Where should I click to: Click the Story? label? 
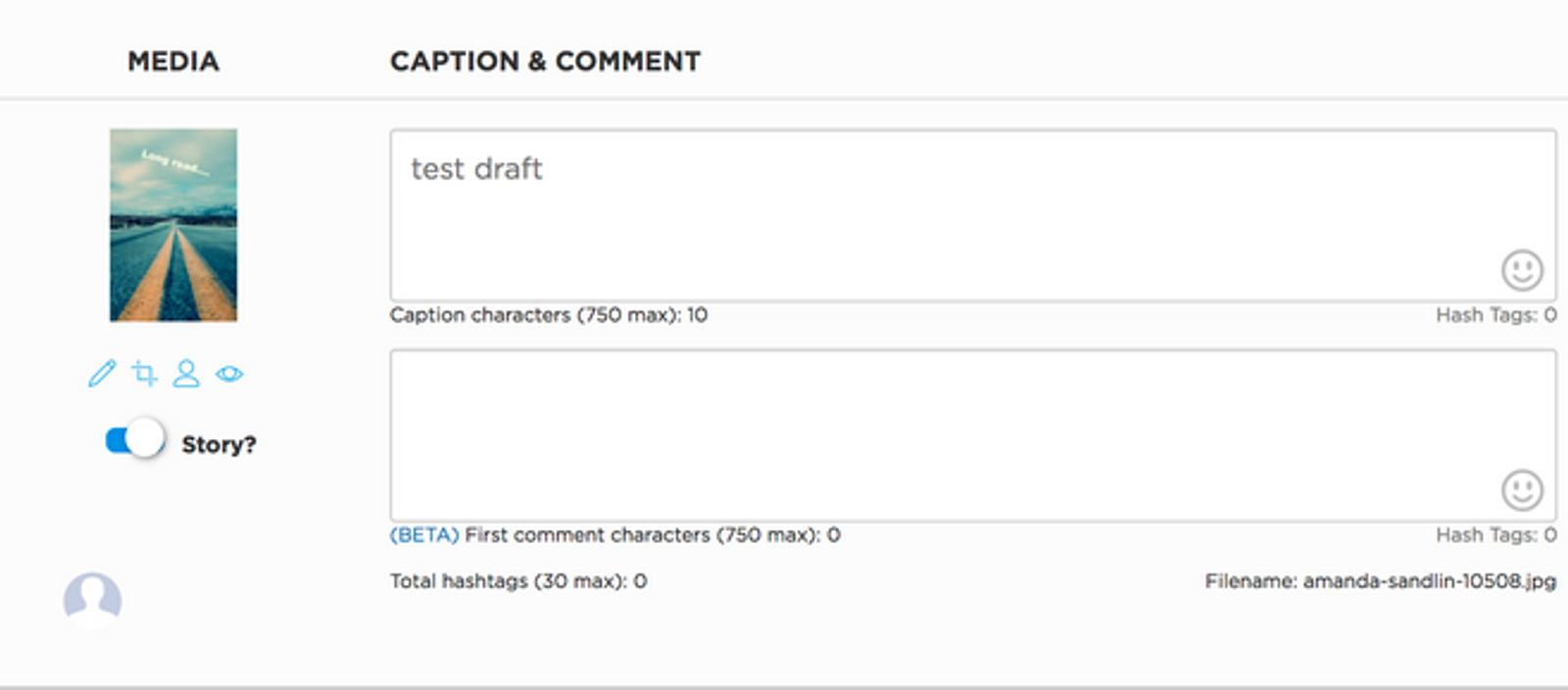point(219,444)
